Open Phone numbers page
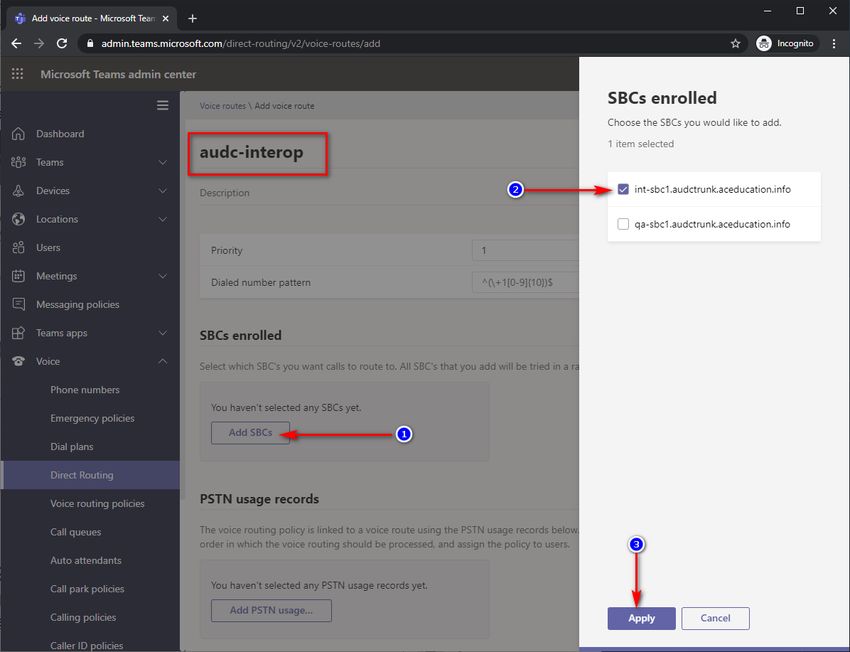This screenshot has width=850, height=652. 85,390
